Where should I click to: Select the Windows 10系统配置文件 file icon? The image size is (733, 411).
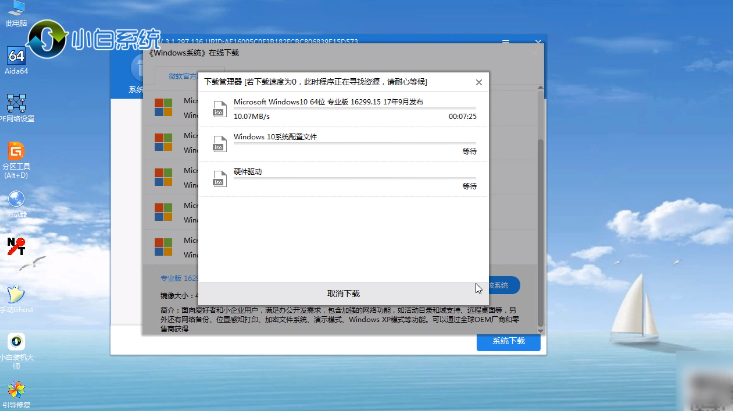tap(219, 144)
